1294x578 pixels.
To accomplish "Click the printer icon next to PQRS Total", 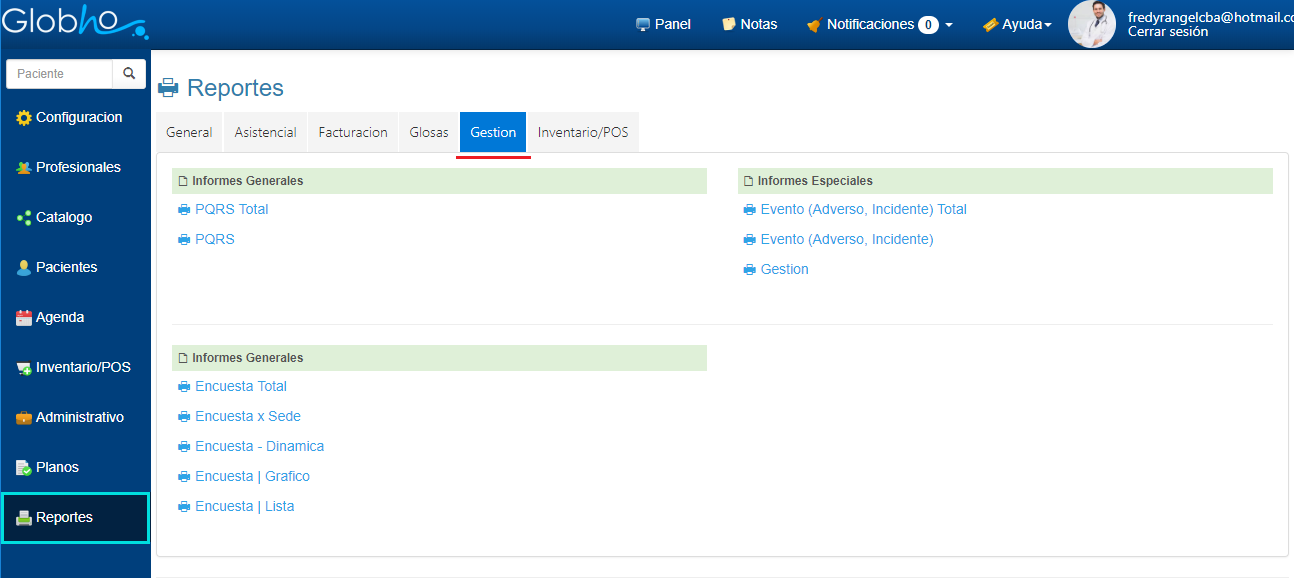I will [x=183, y=210].
